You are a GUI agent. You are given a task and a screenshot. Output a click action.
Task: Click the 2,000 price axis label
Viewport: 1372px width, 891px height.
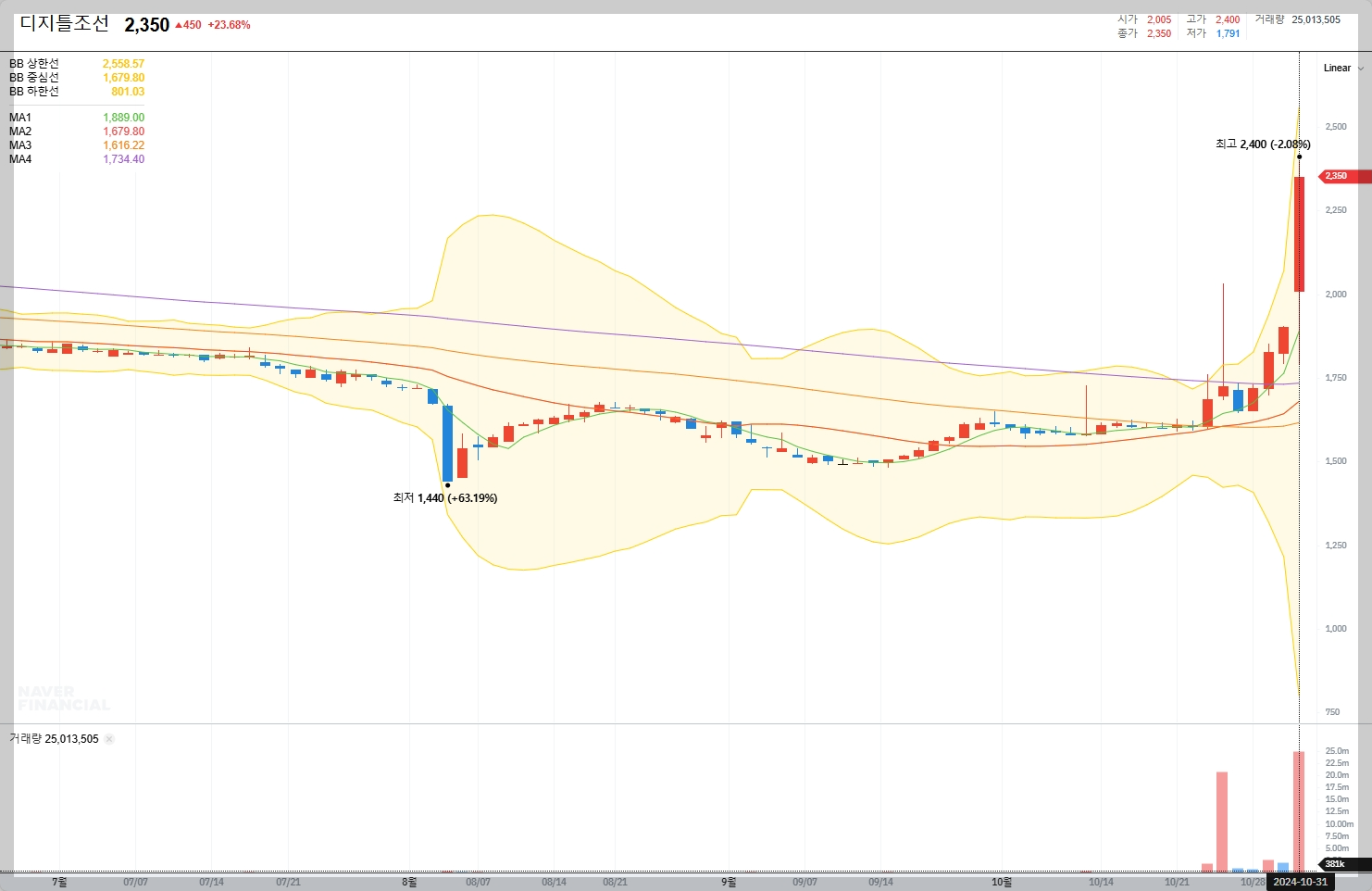(x=1336, y=295)
